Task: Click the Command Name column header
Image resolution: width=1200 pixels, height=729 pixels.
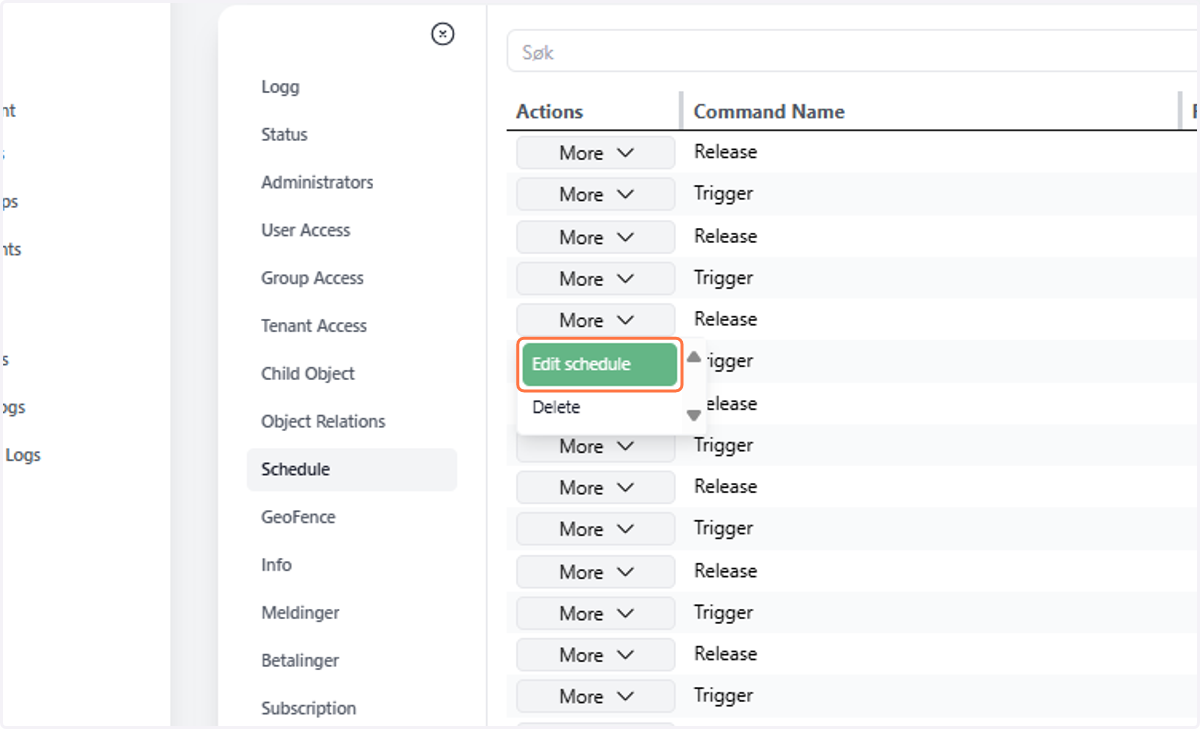Action: [x=769, y=112]
